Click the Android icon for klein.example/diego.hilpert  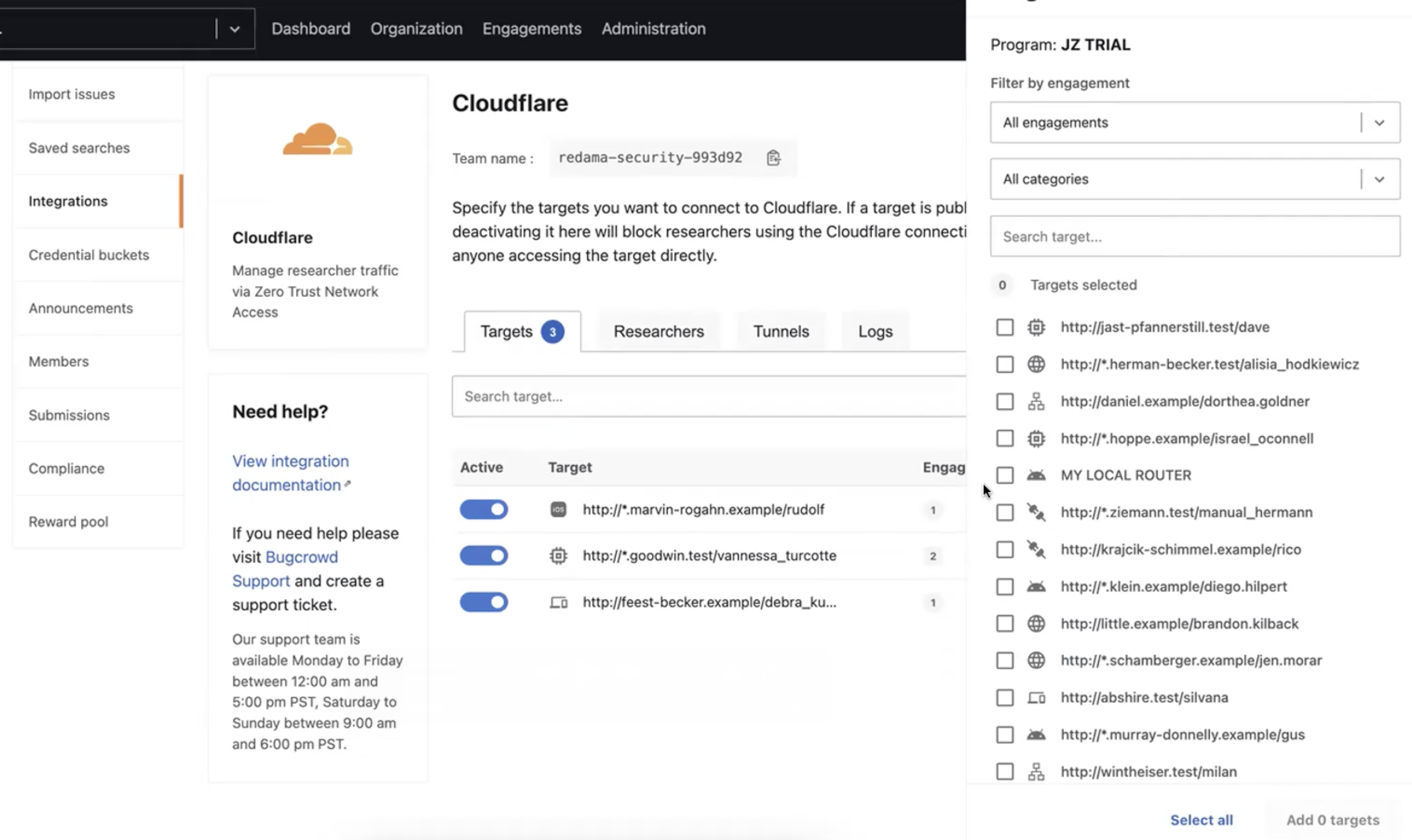tap(1036, 587)
